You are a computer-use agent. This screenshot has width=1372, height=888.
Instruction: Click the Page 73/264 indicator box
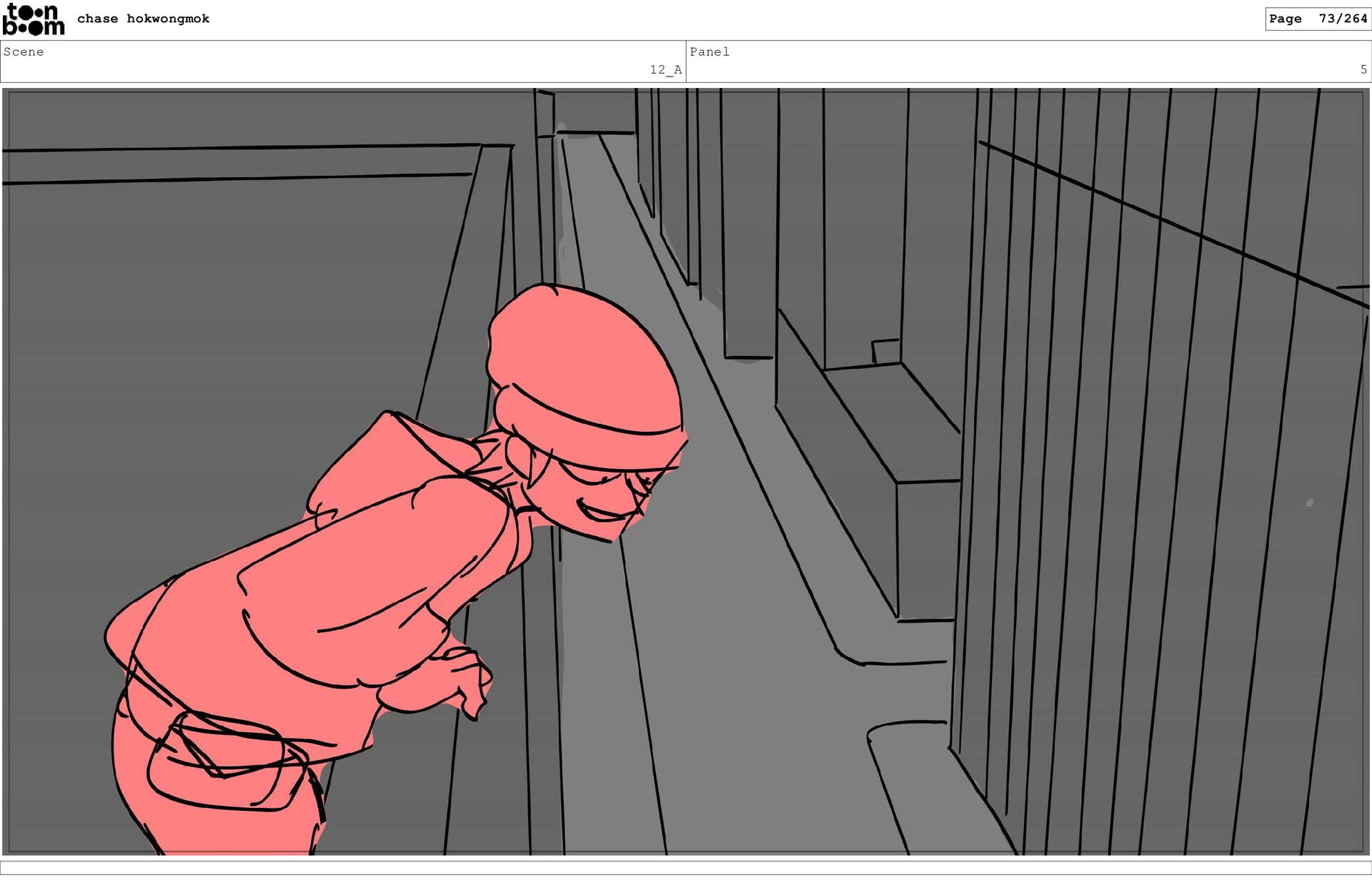pos(1318,19)
